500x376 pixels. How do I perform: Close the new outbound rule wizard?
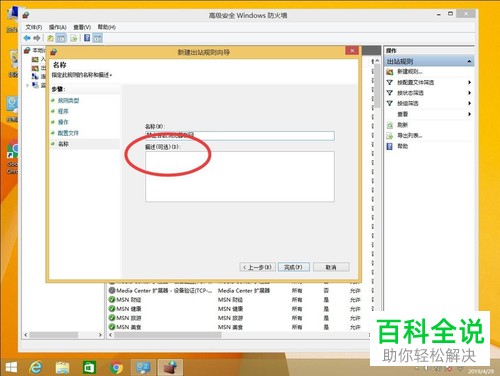click(x=352, y=51)
